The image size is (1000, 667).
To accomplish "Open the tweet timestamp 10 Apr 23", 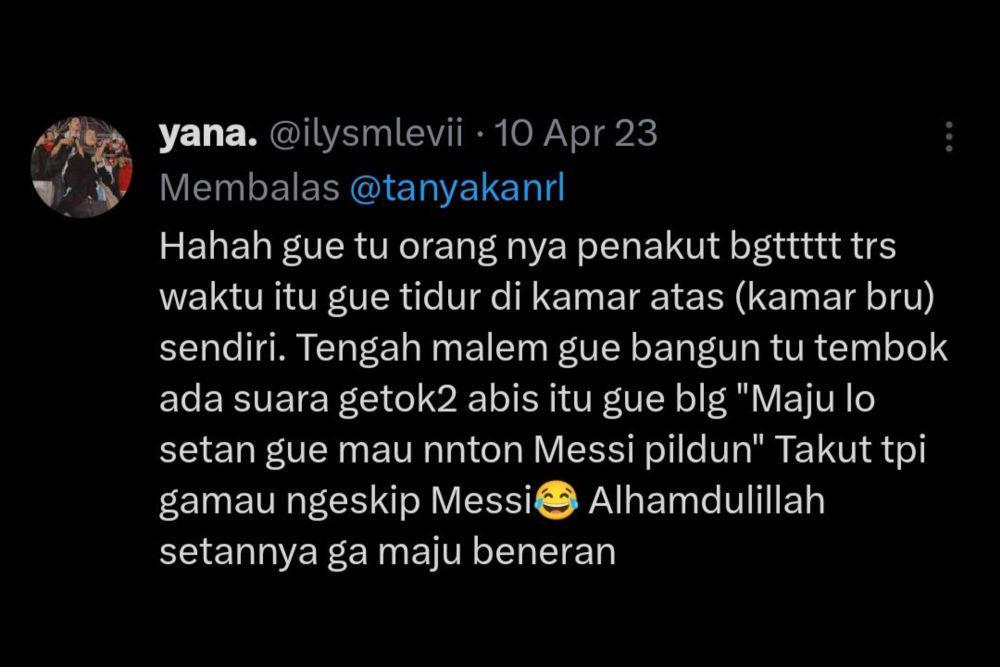I will [x=576, y=135].
